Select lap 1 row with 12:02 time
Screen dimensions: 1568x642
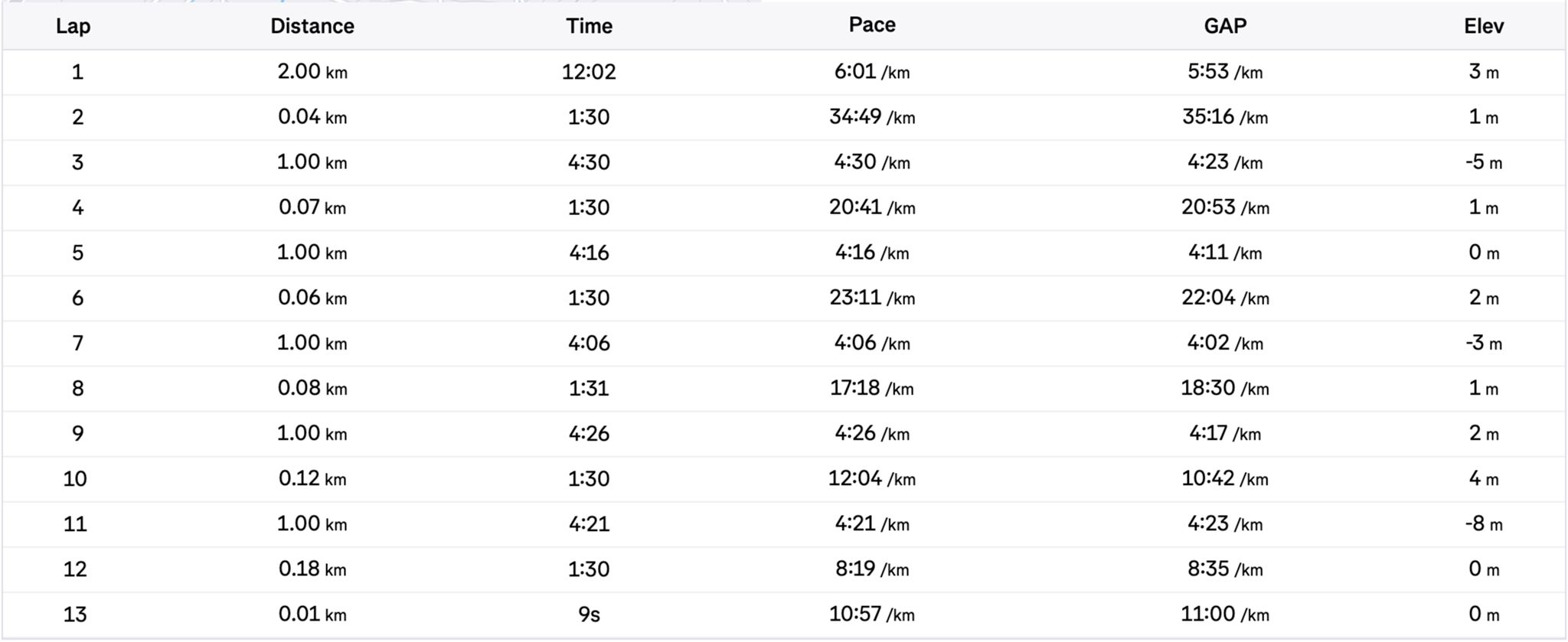pyautogui.click(x=589, y=72)
